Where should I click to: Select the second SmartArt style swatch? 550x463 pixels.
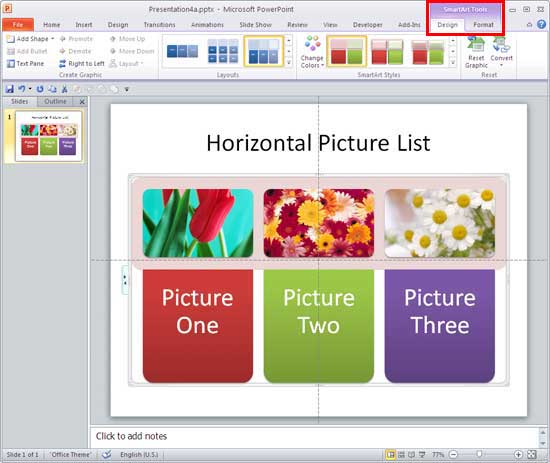click(387, 51)
